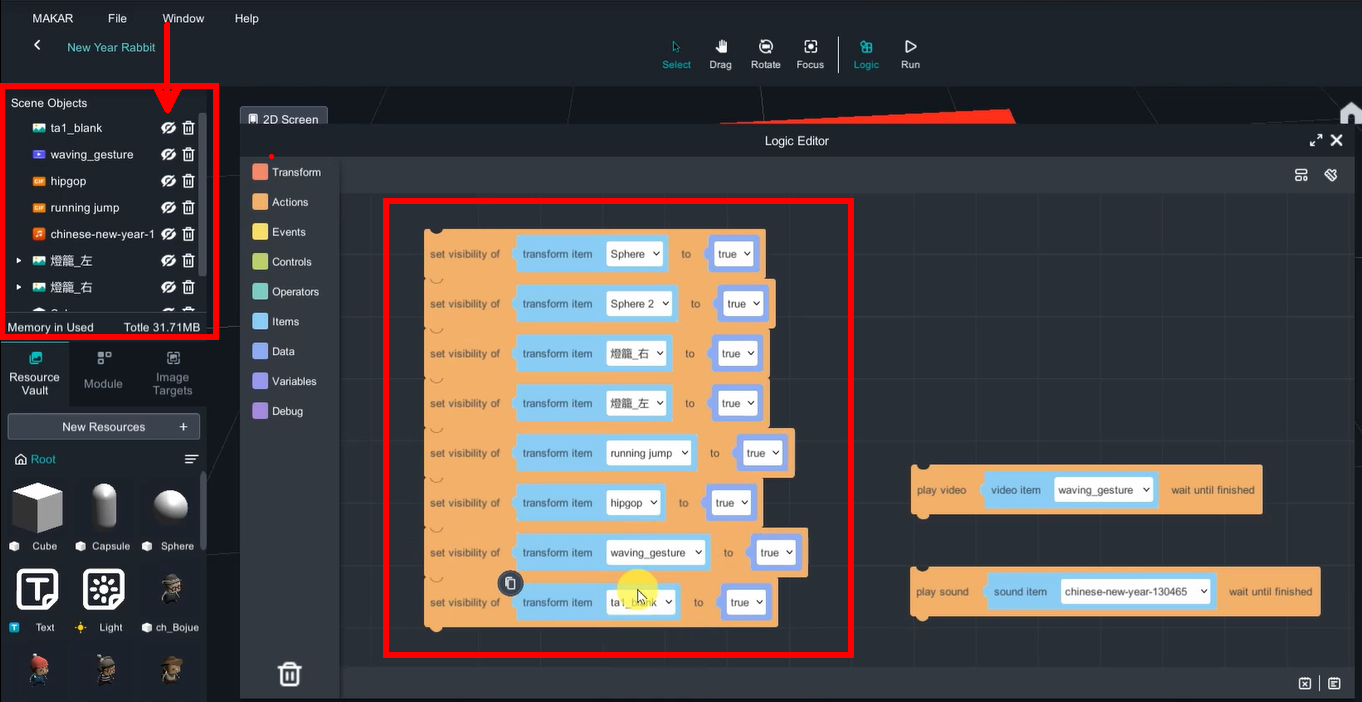Click the Focus tool icon
This screenshot has width=1362, height=702.
tap(810, 54)
